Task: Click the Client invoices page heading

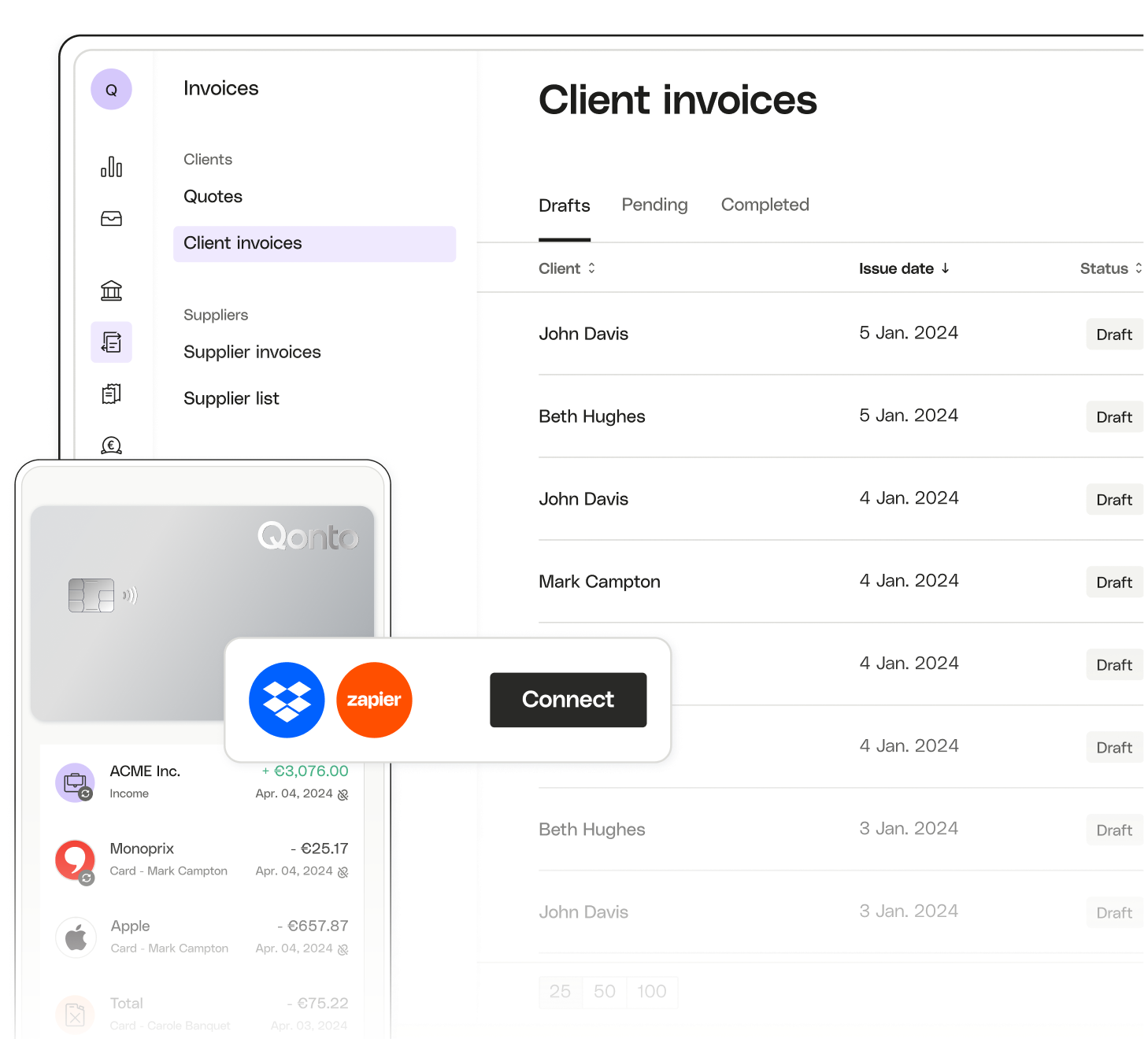Action: coord(678,100)
